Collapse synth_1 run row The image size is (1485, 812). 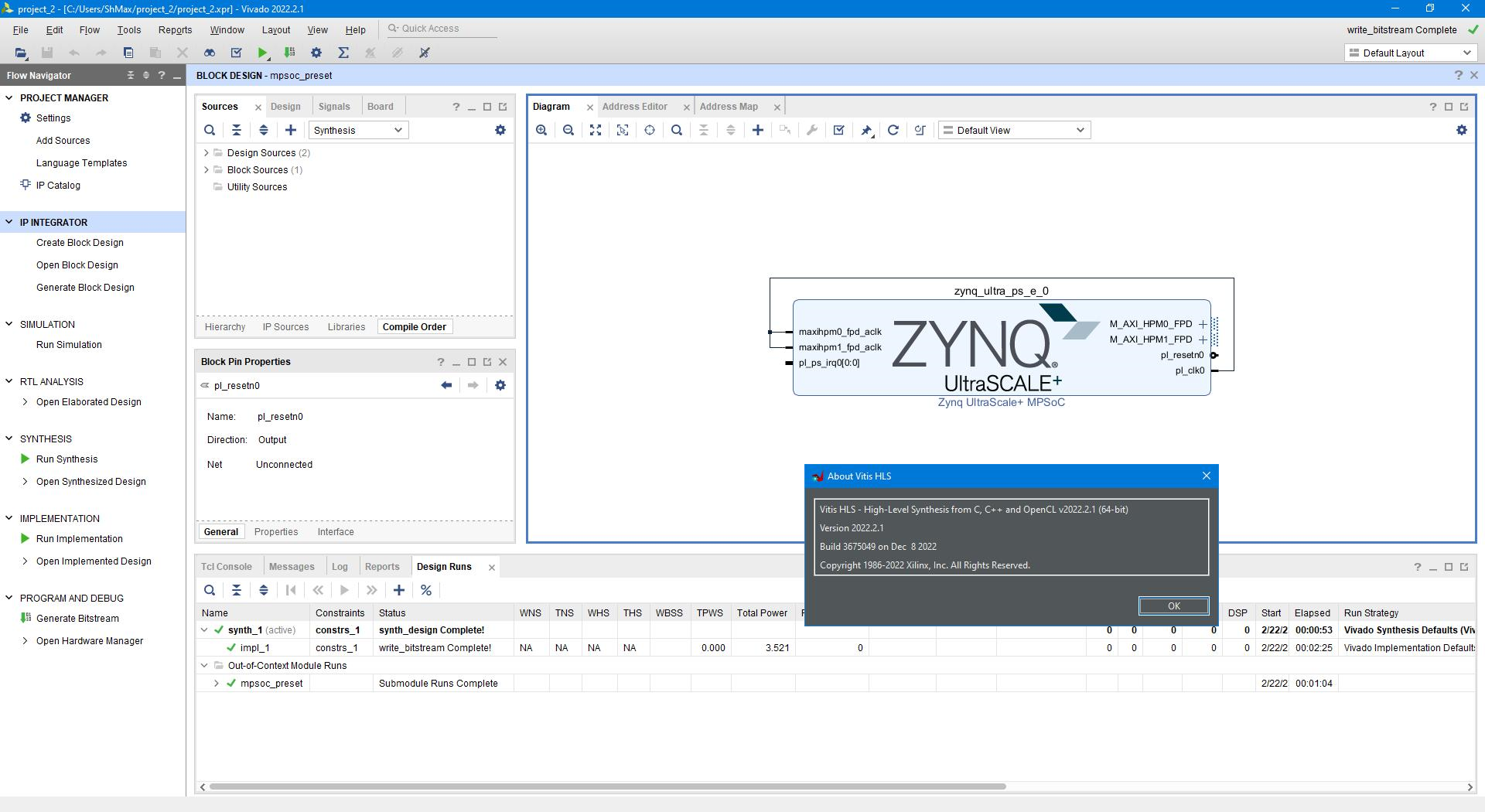(204, 630)
